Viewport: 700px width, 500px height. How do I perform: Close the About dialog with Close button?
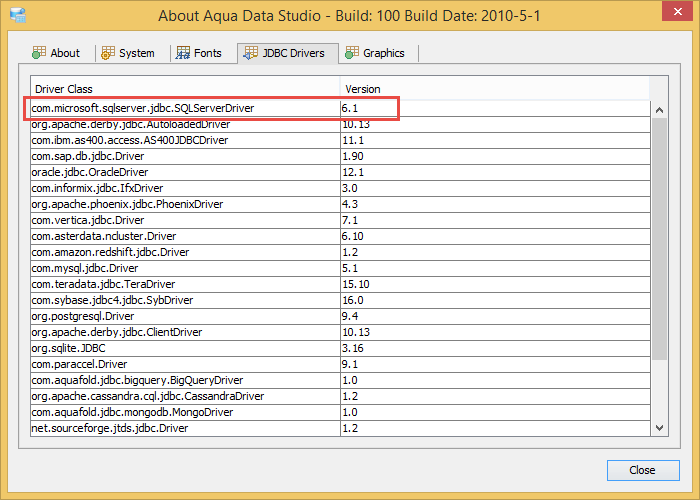pyautogui.click(x=643, y=470)
